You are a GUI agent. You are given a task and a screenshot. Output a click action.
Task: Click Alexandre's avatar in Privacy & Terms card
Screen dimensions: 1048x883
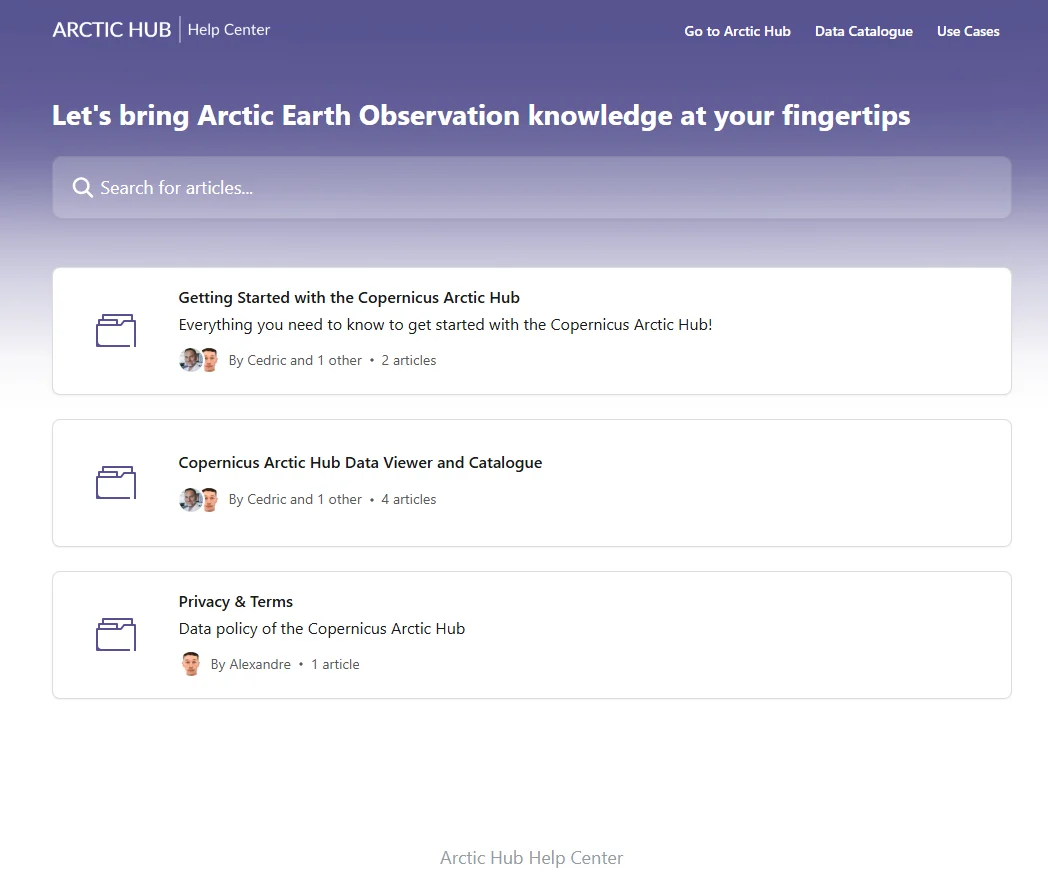click(x=191, y=664)
